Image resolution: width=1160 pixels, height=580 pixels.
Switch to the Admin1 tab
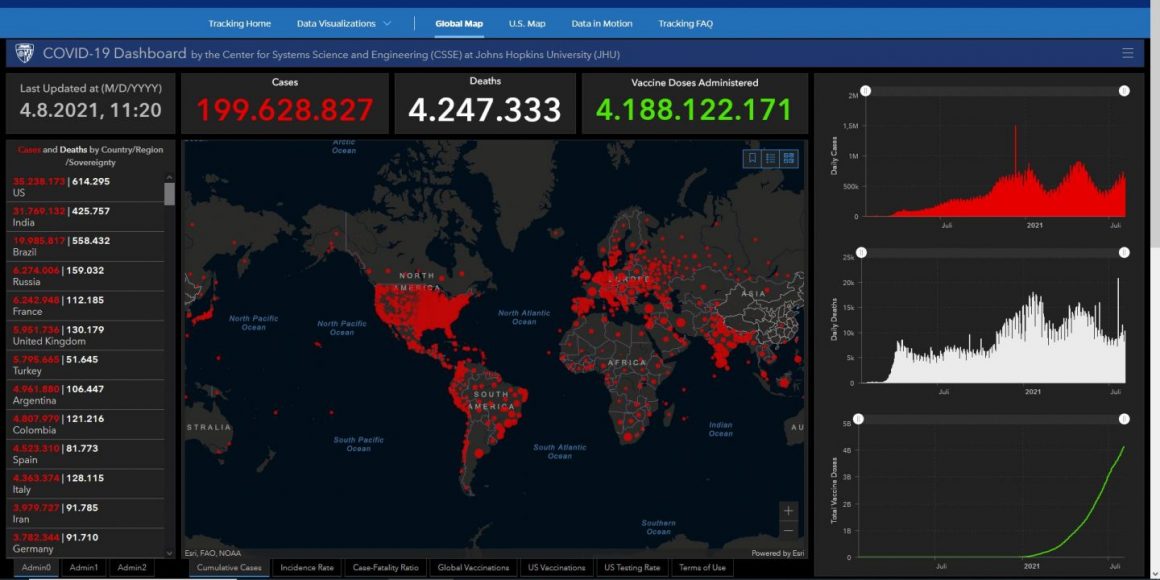(x=84, y=567)
